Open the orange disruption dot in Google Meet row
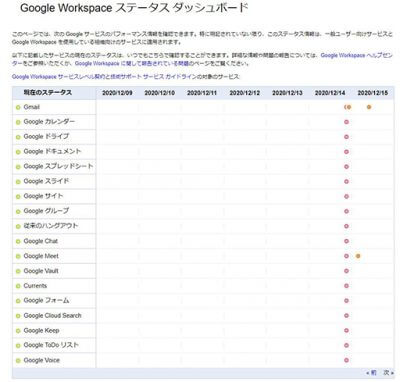 click(358, 256)
